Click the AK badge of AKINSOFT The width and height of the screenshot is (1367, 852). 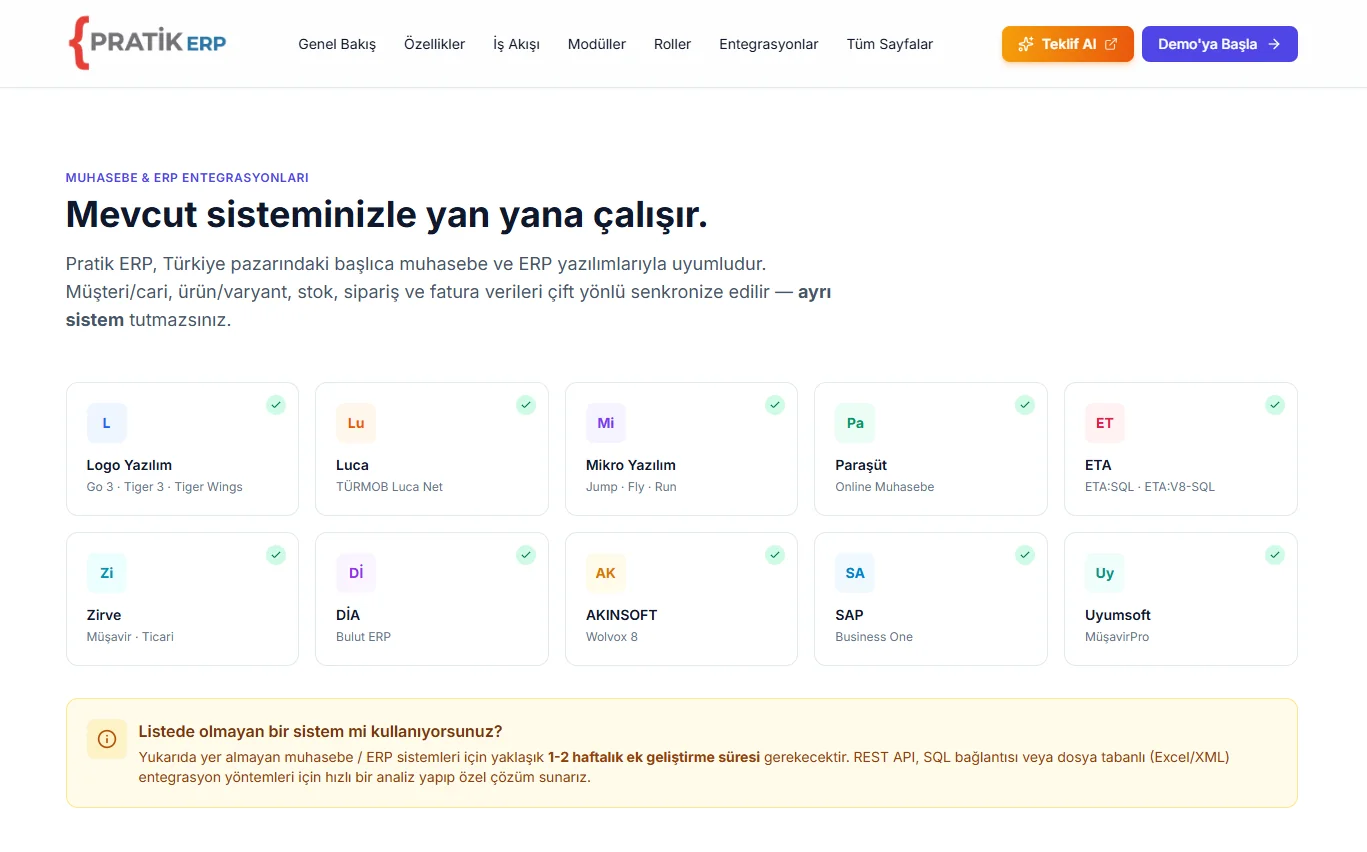click(x=606, y=573)
